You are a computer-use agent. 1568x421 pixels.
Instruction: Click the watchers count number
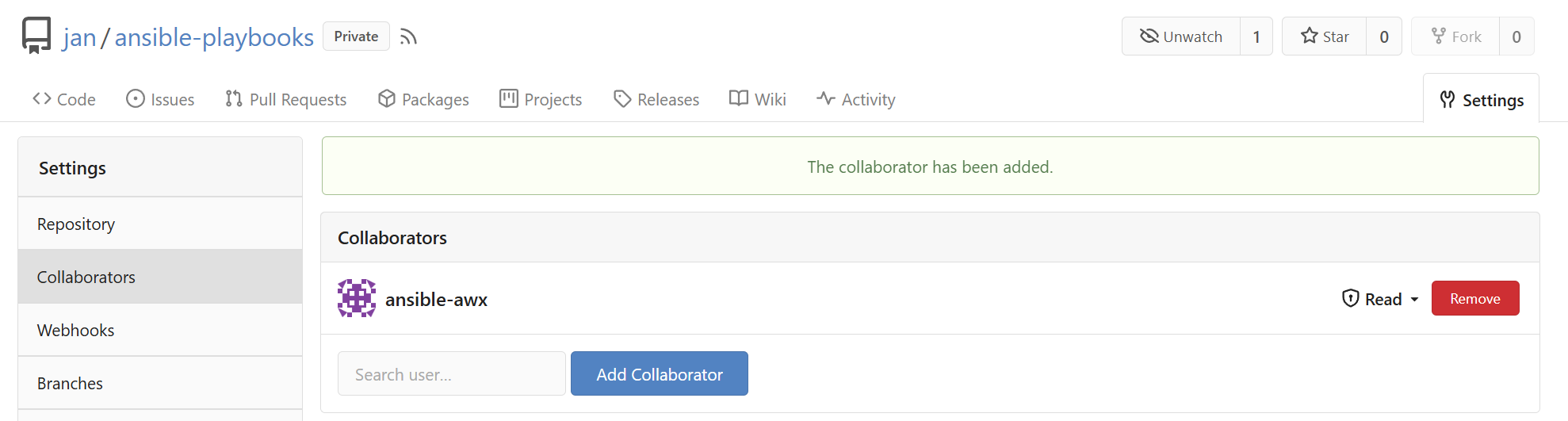point(1256,36)
